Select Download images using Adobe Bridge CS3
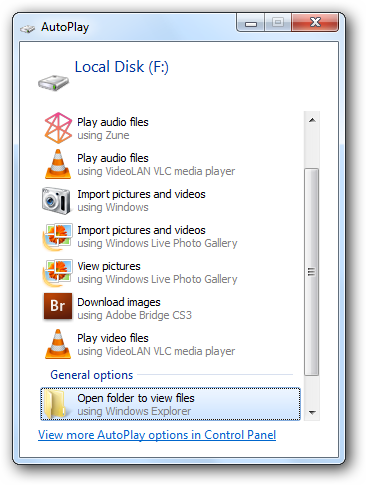The height and width of the screenshot is (485, 366). click(170, 308)
